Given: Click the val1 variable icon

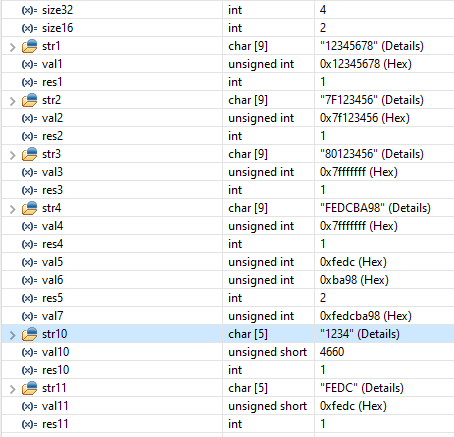Looking at the screenshot, I should [29, 64].
